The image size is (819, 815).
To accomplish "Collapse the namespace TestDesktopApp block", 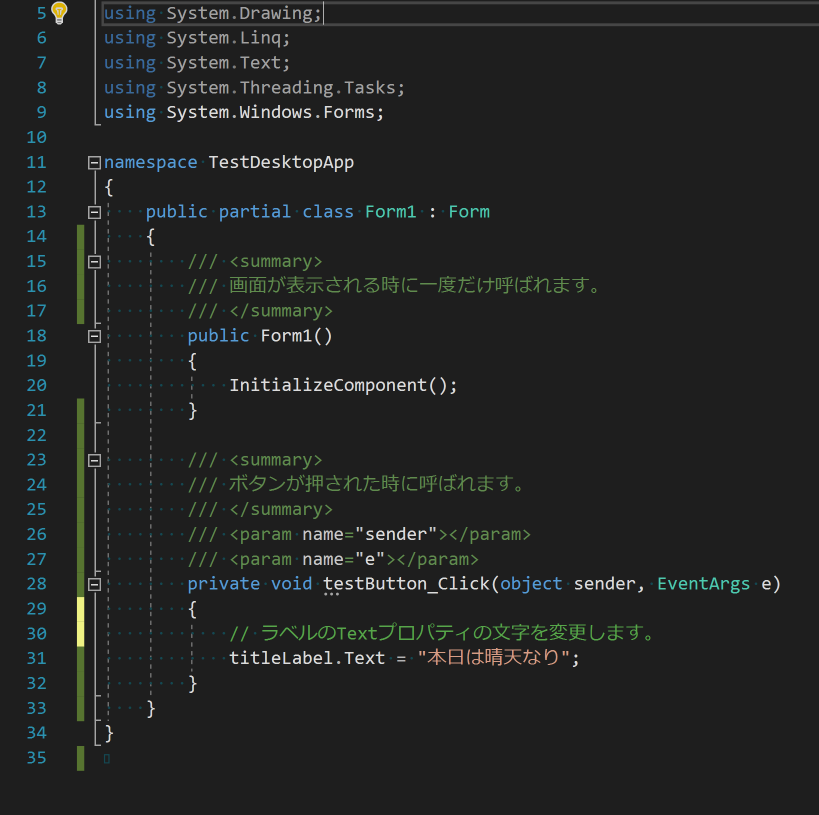I will tap(94, 163).
